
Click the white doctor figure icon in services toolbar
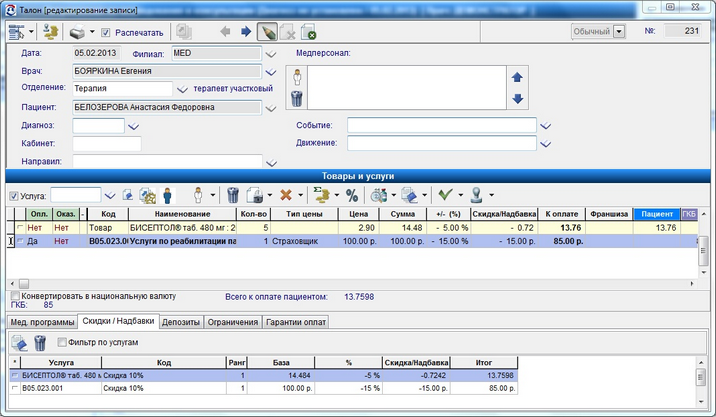tap(198, 195)
